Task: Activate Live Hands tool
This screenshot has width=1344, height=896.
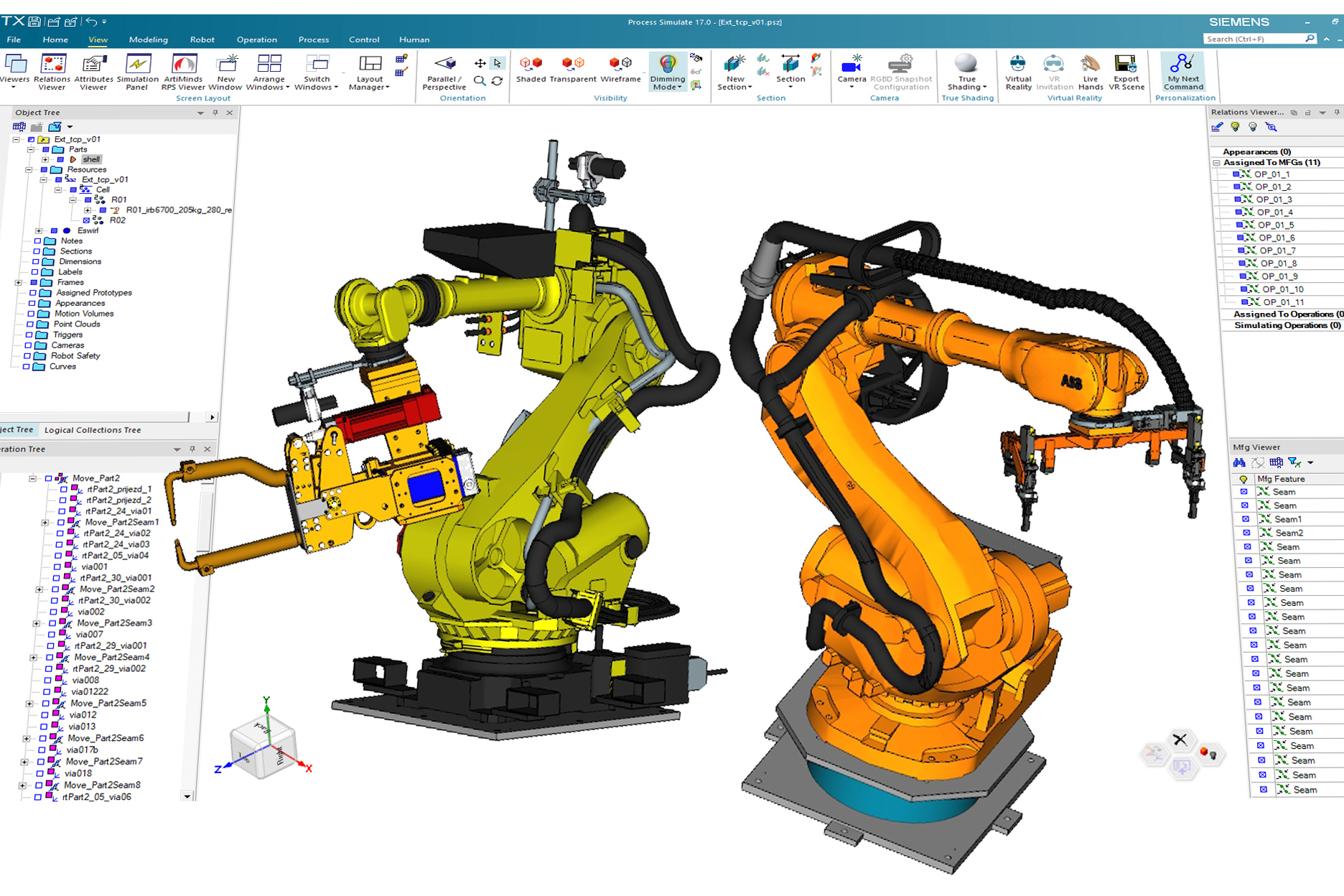Action: (x=1090, y=73)
